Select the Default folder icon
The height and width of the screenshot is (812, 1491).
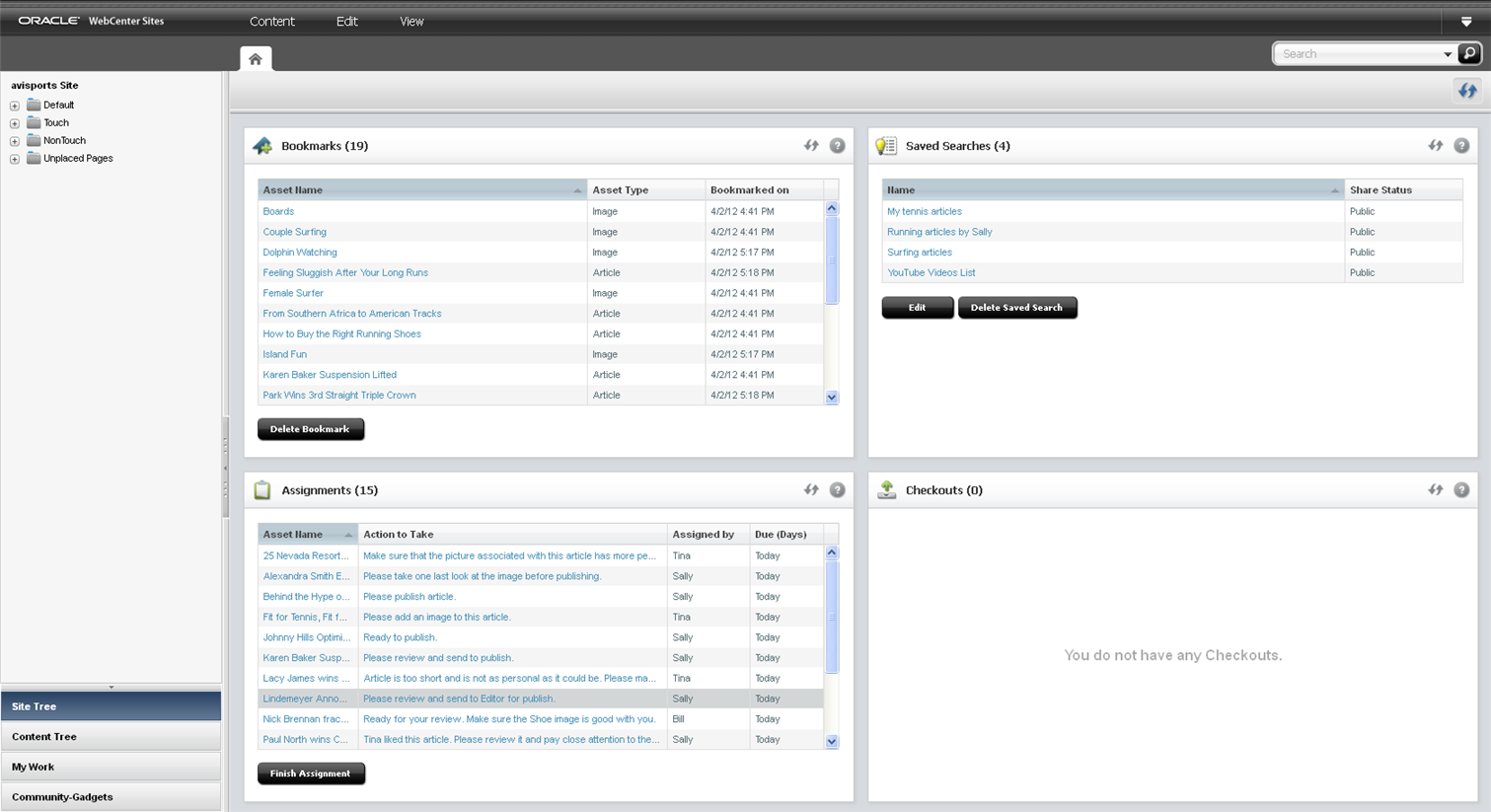(x=34, y=105)
